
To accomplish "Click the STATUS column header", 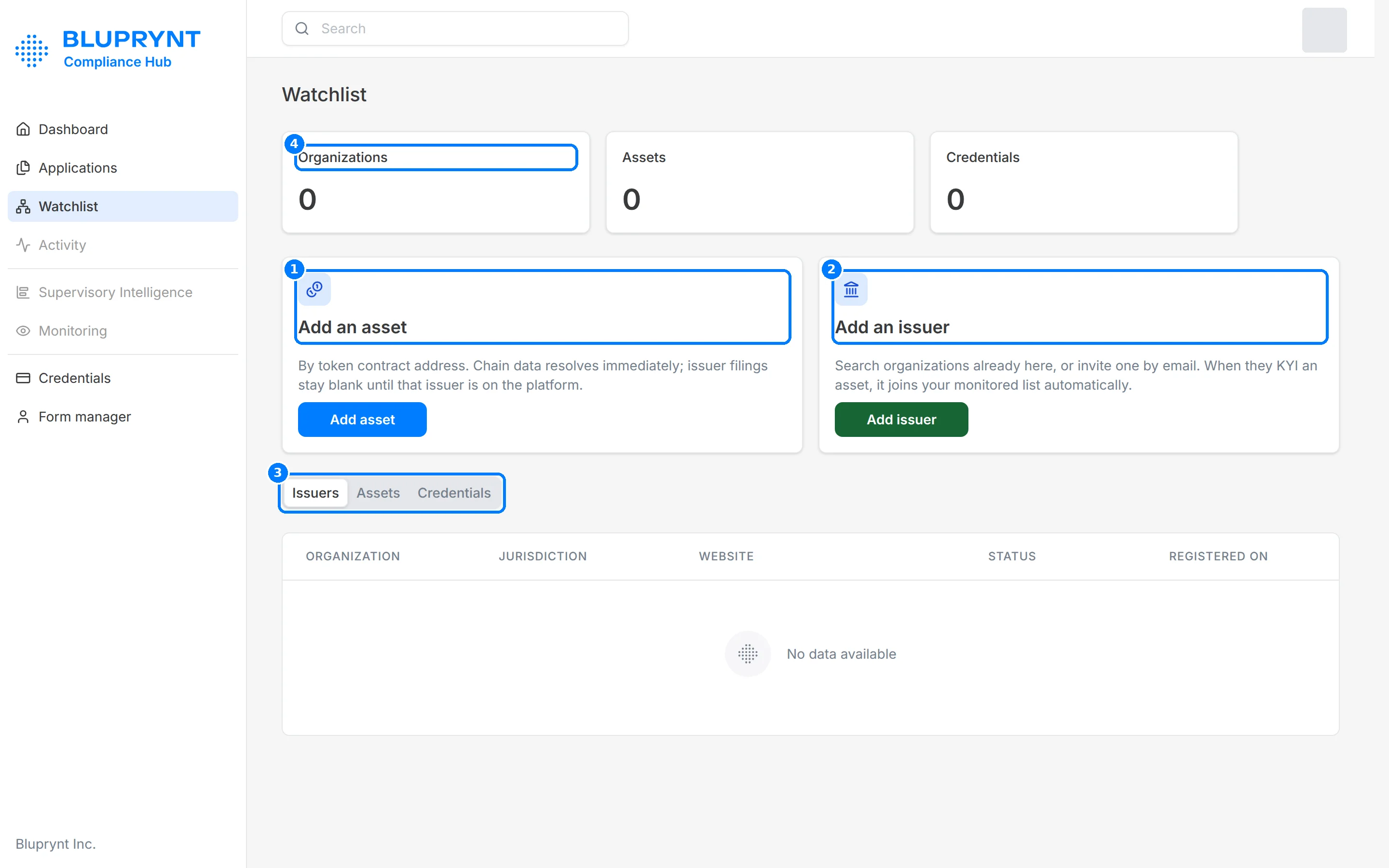I will click(x=1012, y=556).
